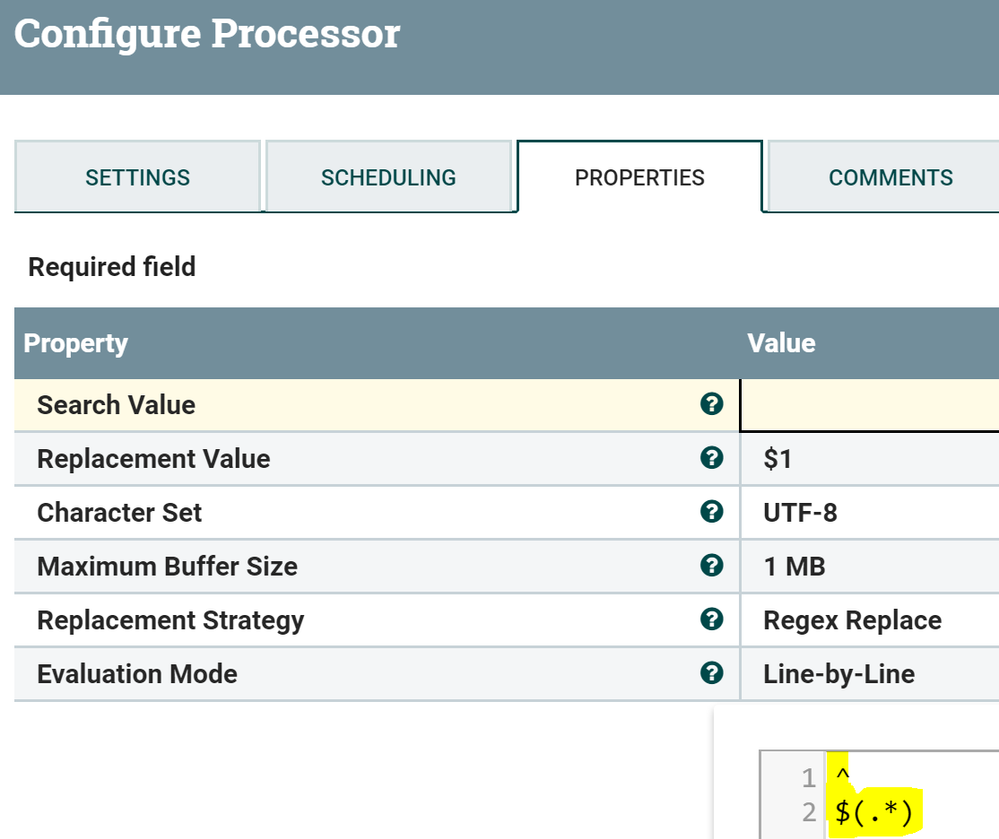999x839 pixels.
Task: Click the empty Search Value field
Action: point(868,405)
